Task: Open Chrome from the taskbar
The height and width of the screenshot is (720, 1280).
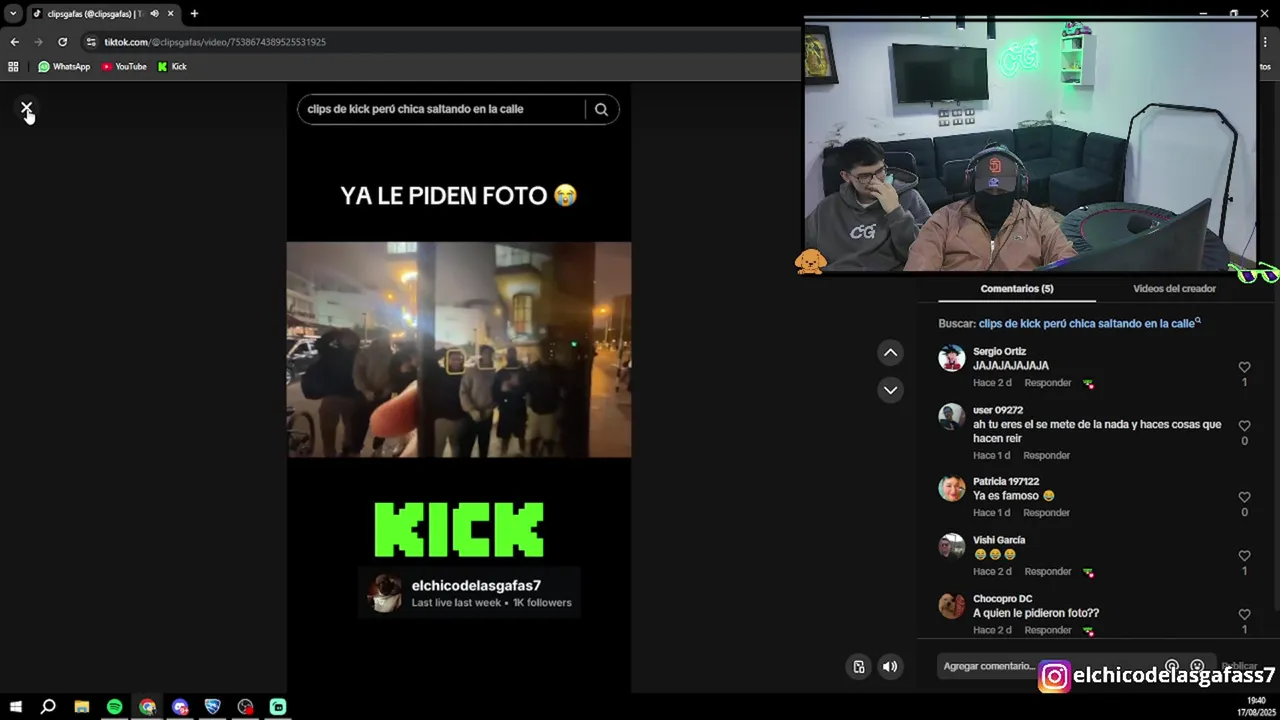Action: (x=147, y=707)
